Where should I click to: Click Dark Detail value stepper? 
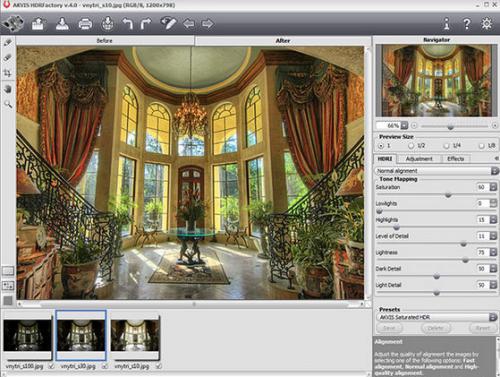pyautogui.click(x=493, y=269)
